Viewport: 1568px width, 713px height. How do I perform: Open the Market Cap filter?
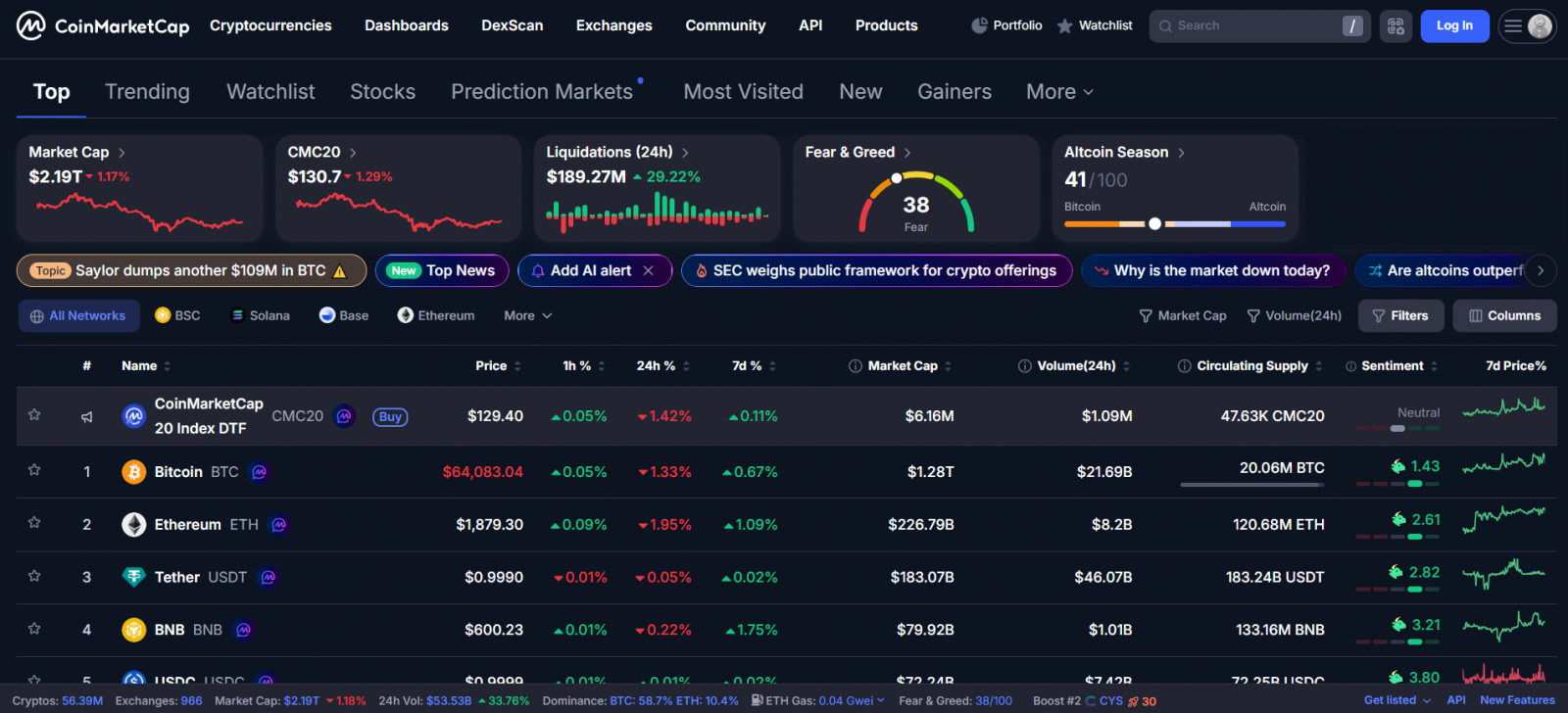click(x=1183, y=315)
